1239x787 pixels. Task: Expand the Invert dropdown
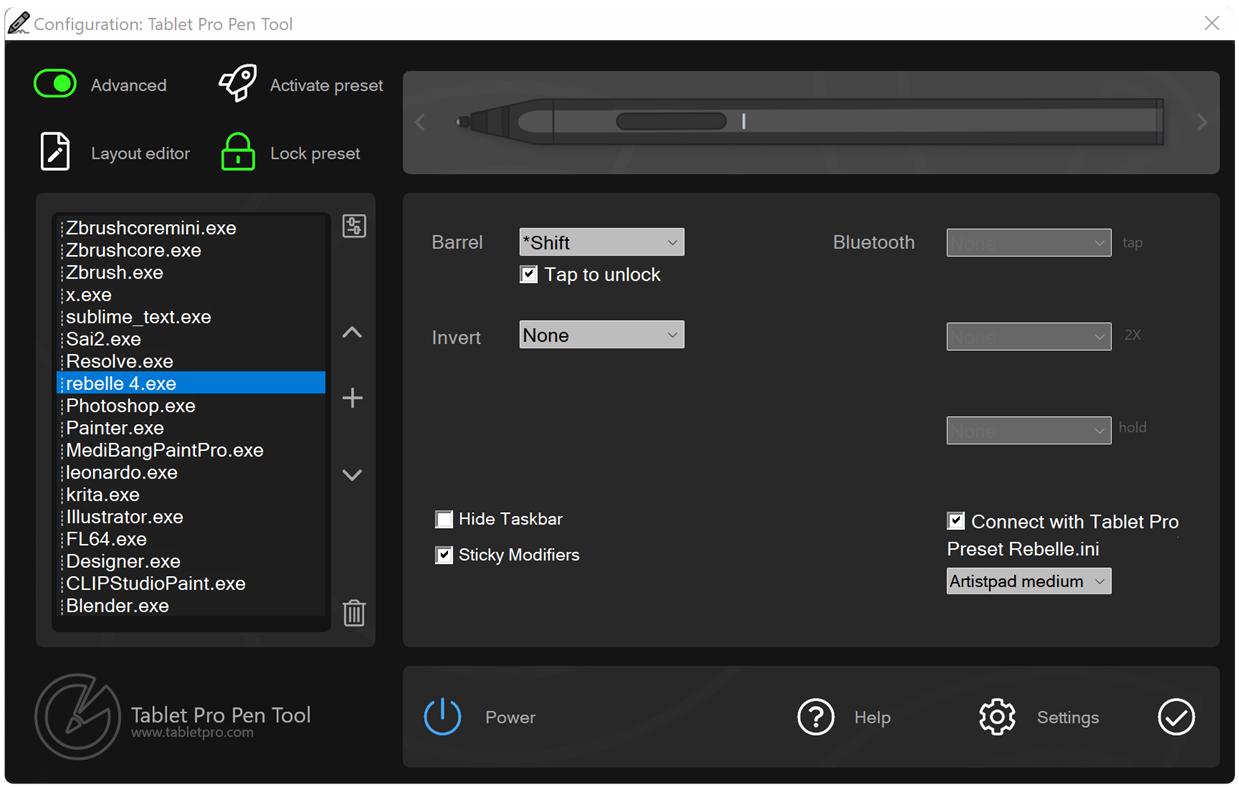pyautogui.click(x=601, y=336)
